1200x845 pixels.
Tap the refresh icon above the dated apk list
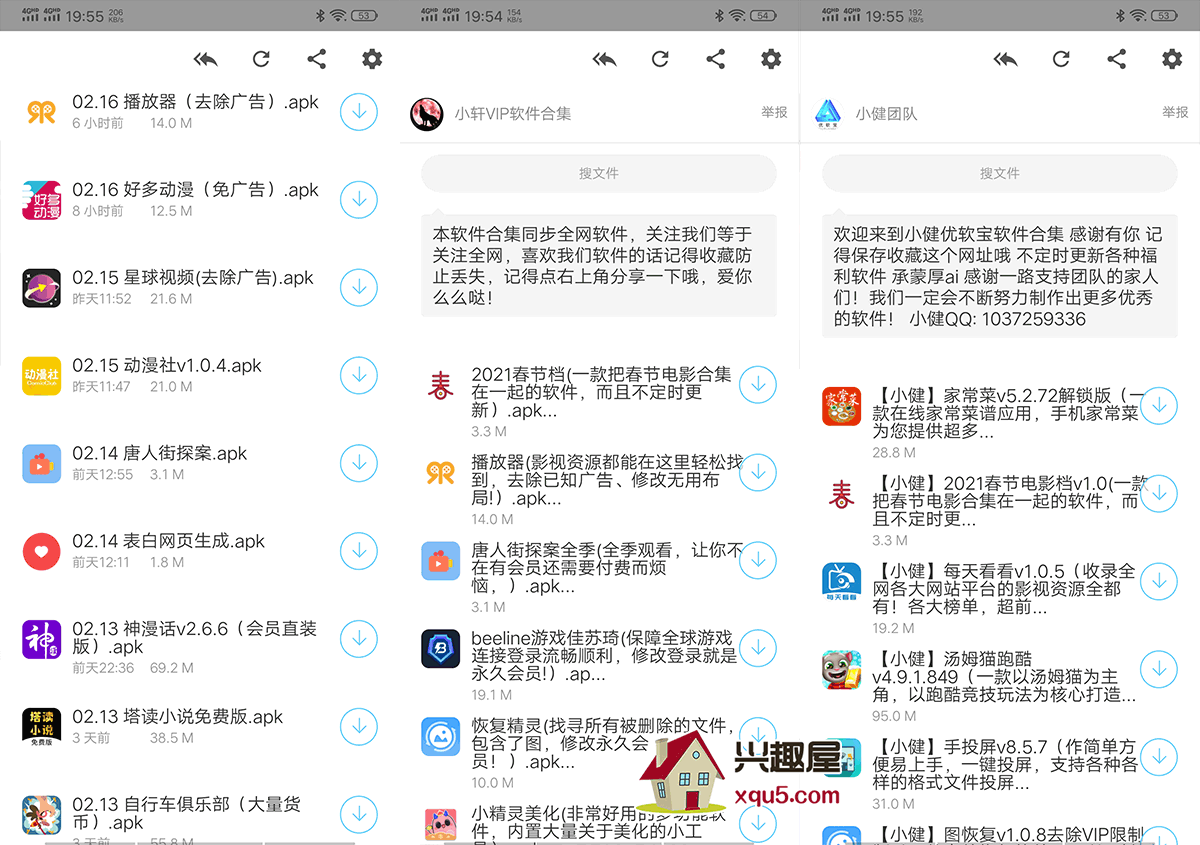coord(261,59)
